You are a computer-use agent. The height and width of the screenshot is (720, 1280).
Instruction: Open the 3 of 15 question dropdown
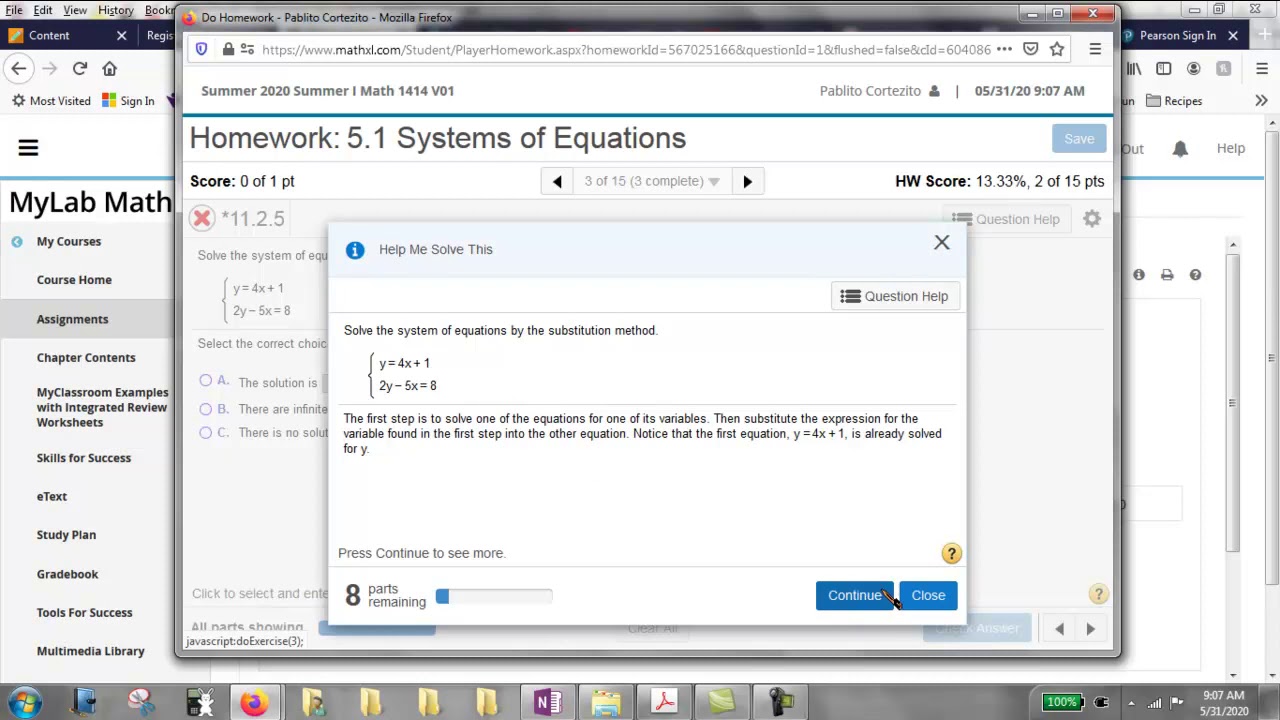click(x=652, y=181)
